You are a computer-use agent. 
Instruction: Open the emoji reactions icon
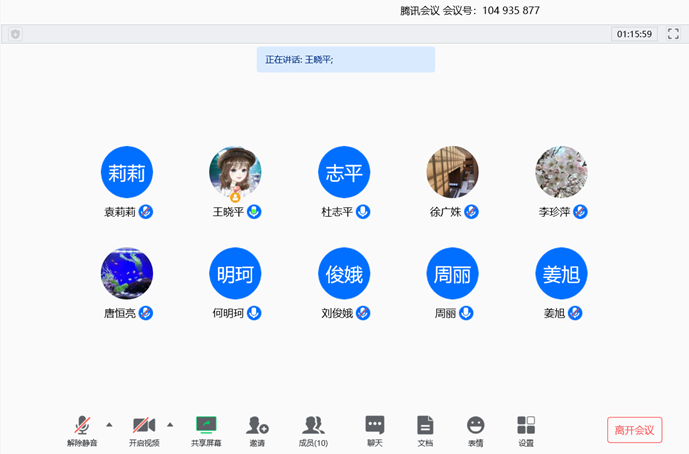475,425
